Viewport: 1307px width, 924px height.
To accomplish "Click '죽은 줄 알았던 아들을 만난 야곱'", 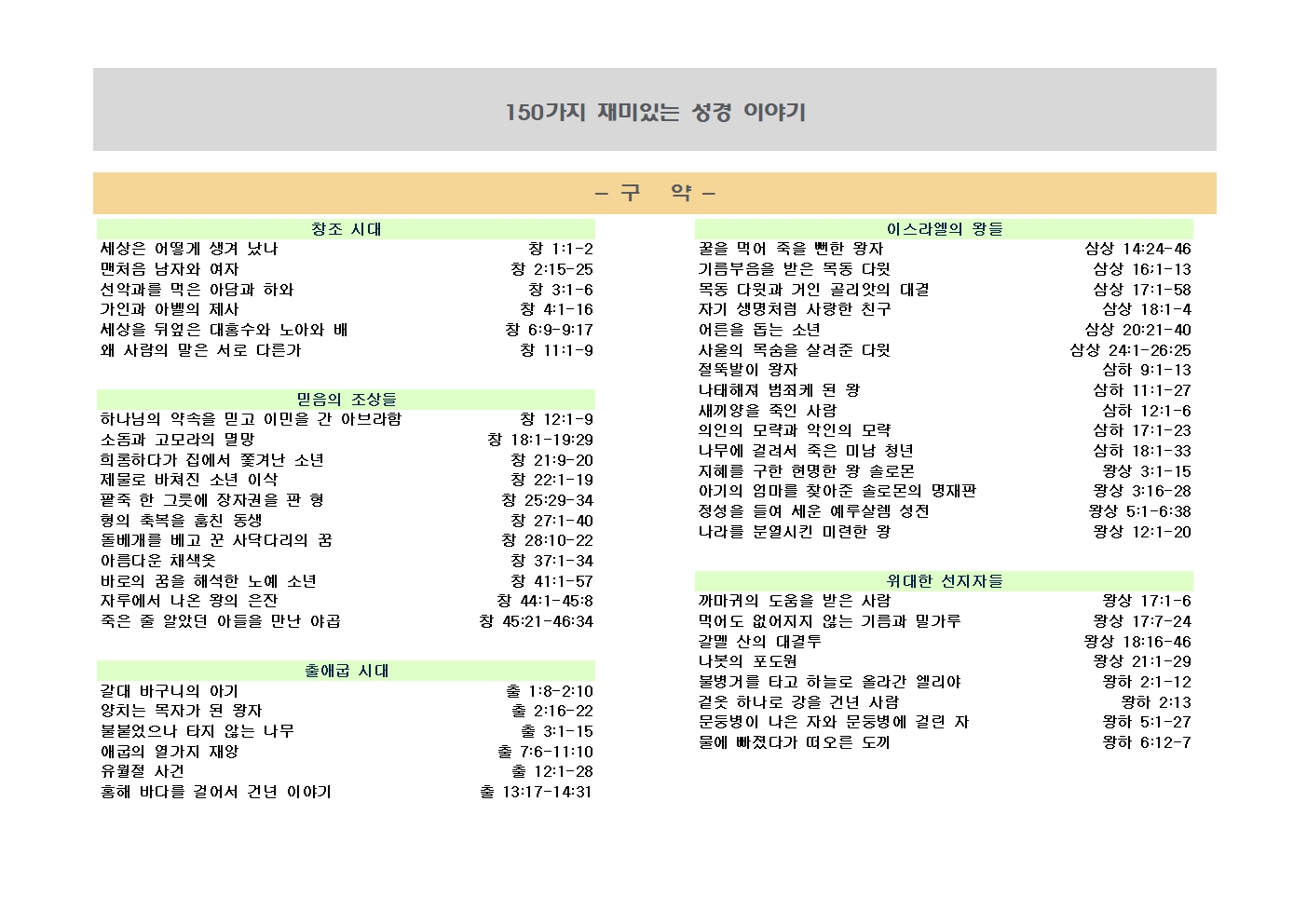I will click(220, 621).
